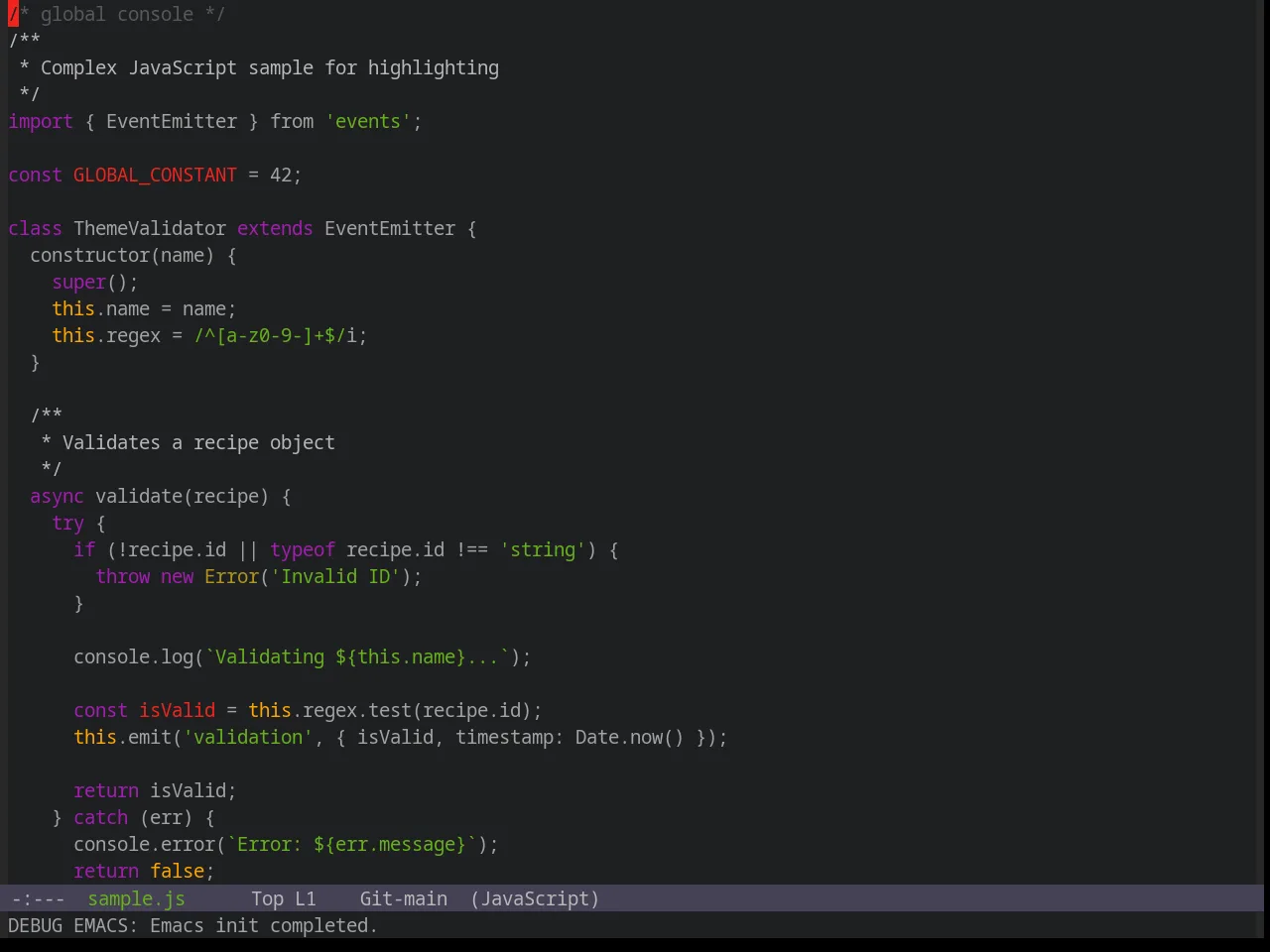Click the 'typeof' operator
This screenshot has width=1270, height=952.
(x=303, y=549)
